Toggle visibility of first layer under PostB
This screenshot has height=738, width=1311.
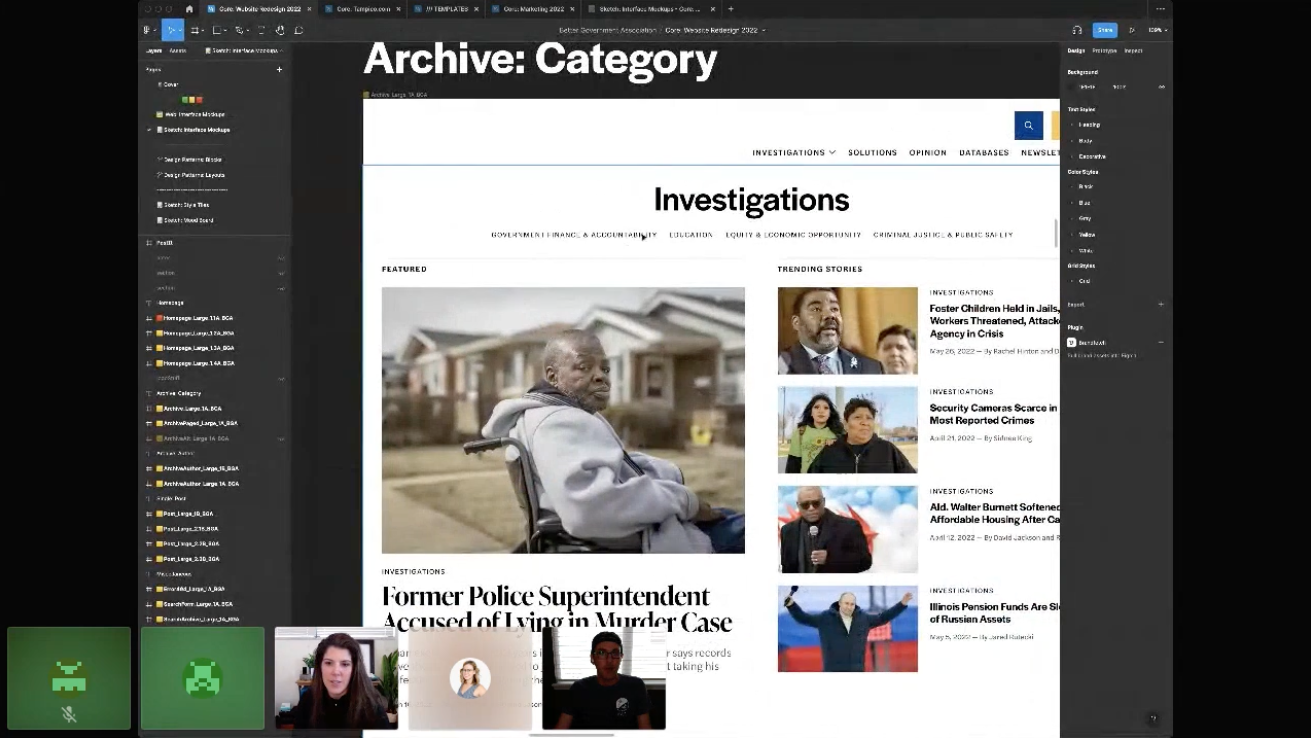tap(281, 258)
